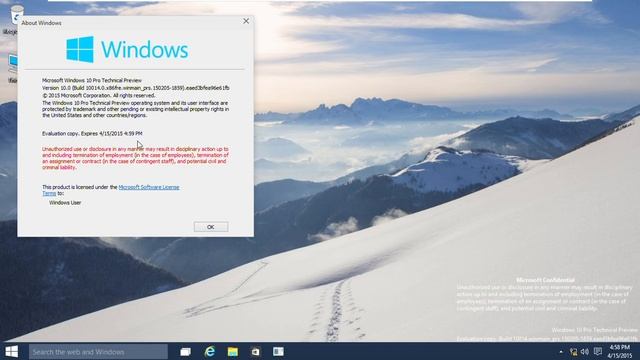Screen dimensions: 640x360
Task: Click the 2015 Microsoft Corporation copyright line
Action: 99,95
